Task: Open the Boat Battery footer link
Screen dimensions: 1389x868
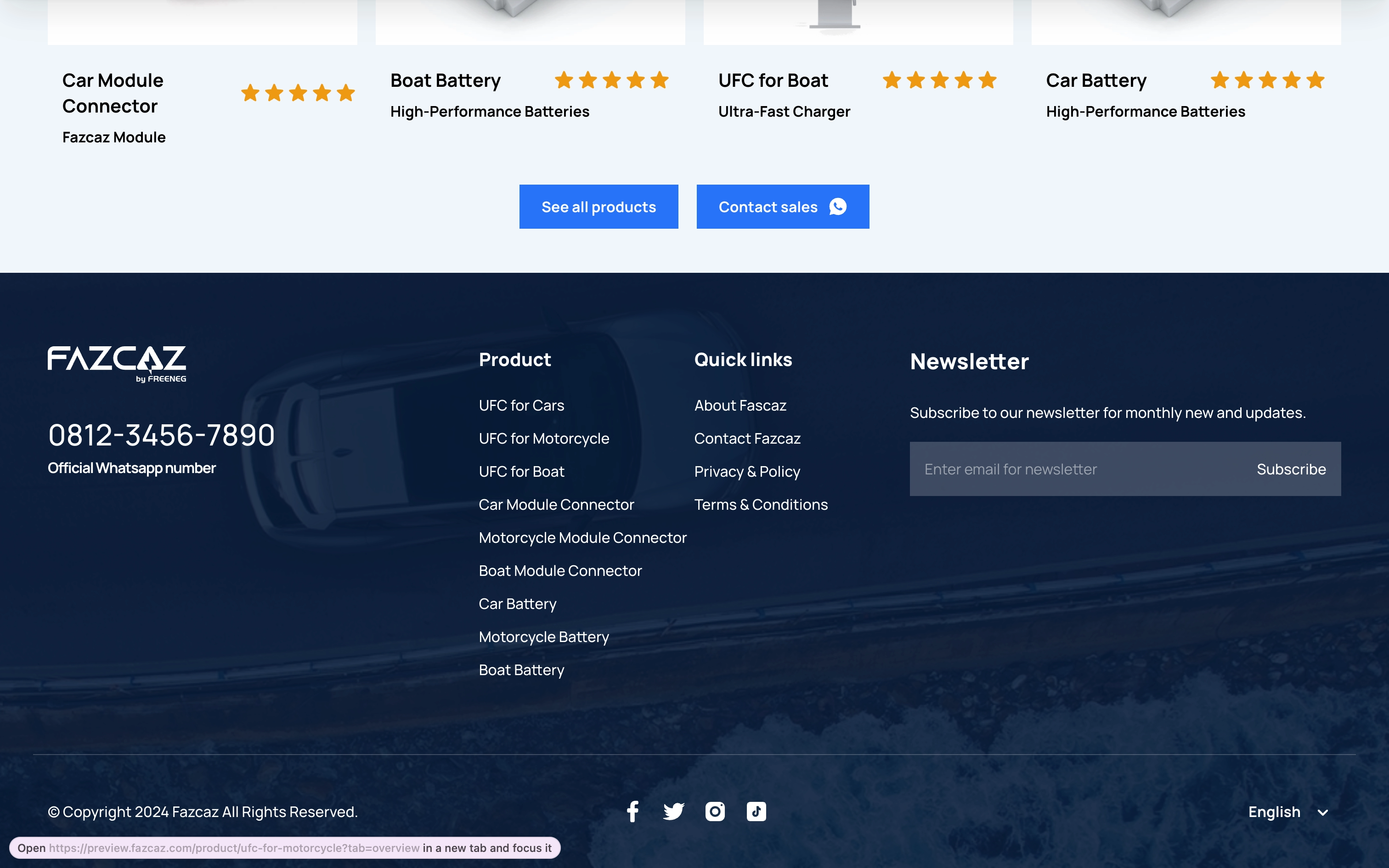Action: (521, 670)
